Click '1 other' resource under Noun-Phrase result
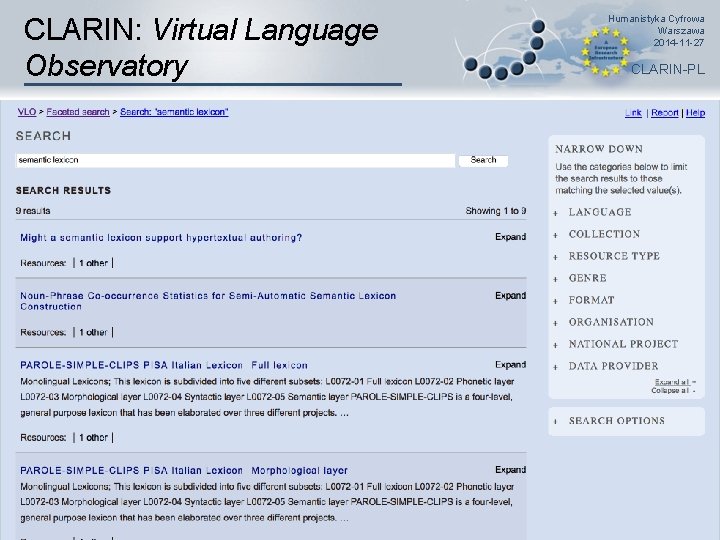Viewport: 720px width, 540px height. 93,332
